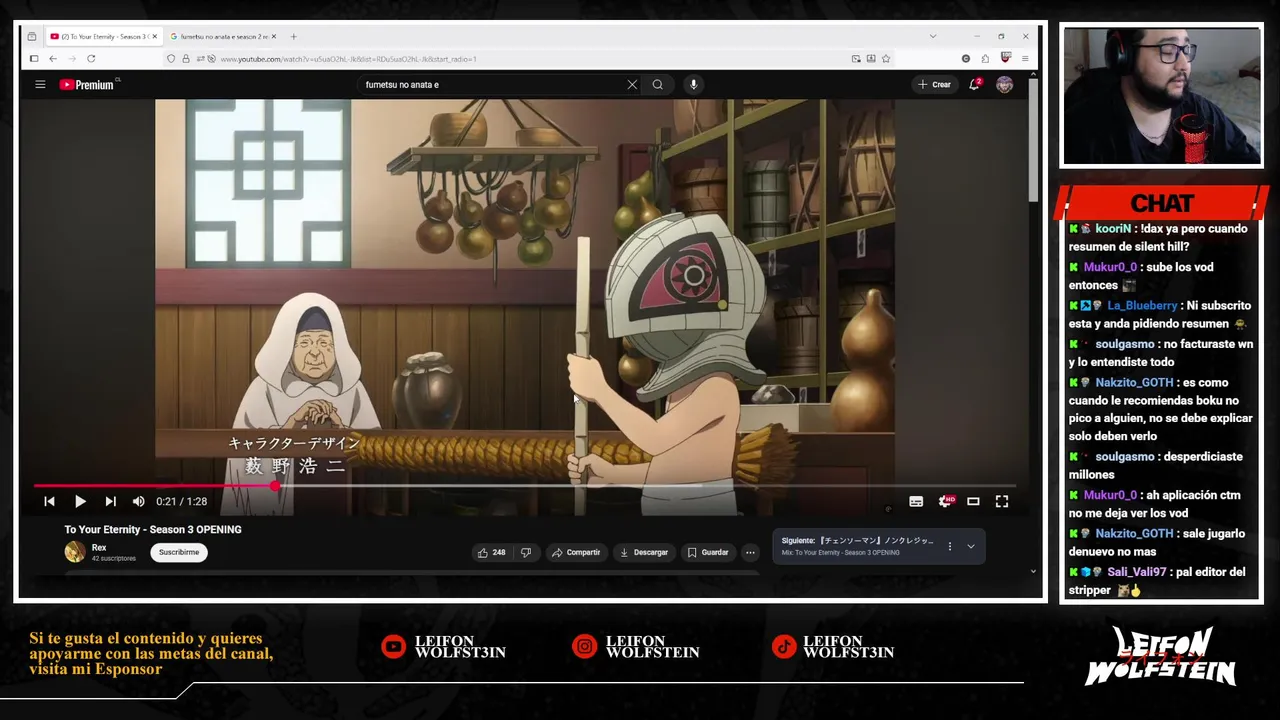Image resolution: width=1280 pixels, height=720 pixels.
Task: Reload the YouTube page
Action: click(x=90, y=59)
